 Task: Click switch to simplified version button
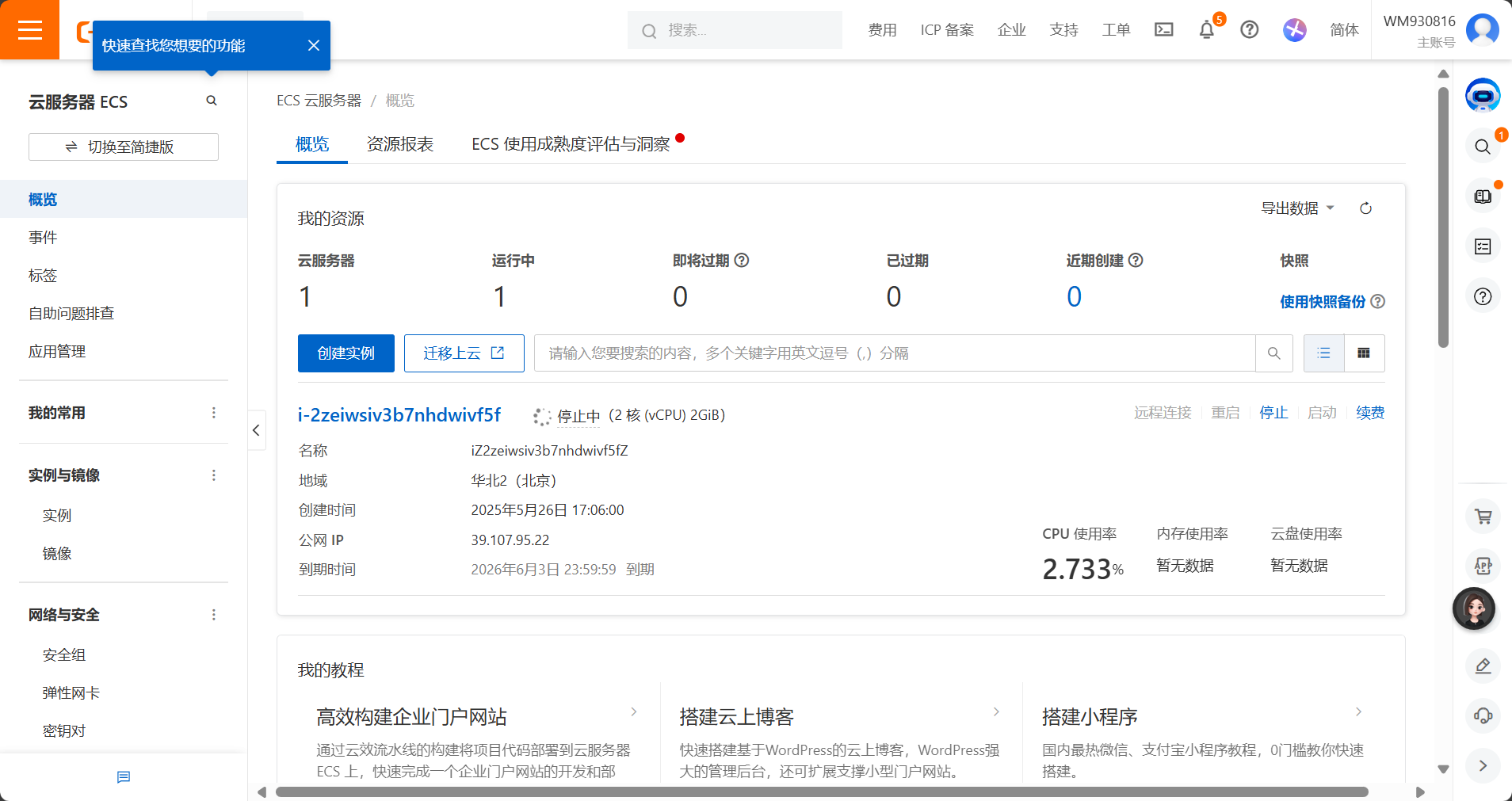pyautogui.click(x=124, y=147)
